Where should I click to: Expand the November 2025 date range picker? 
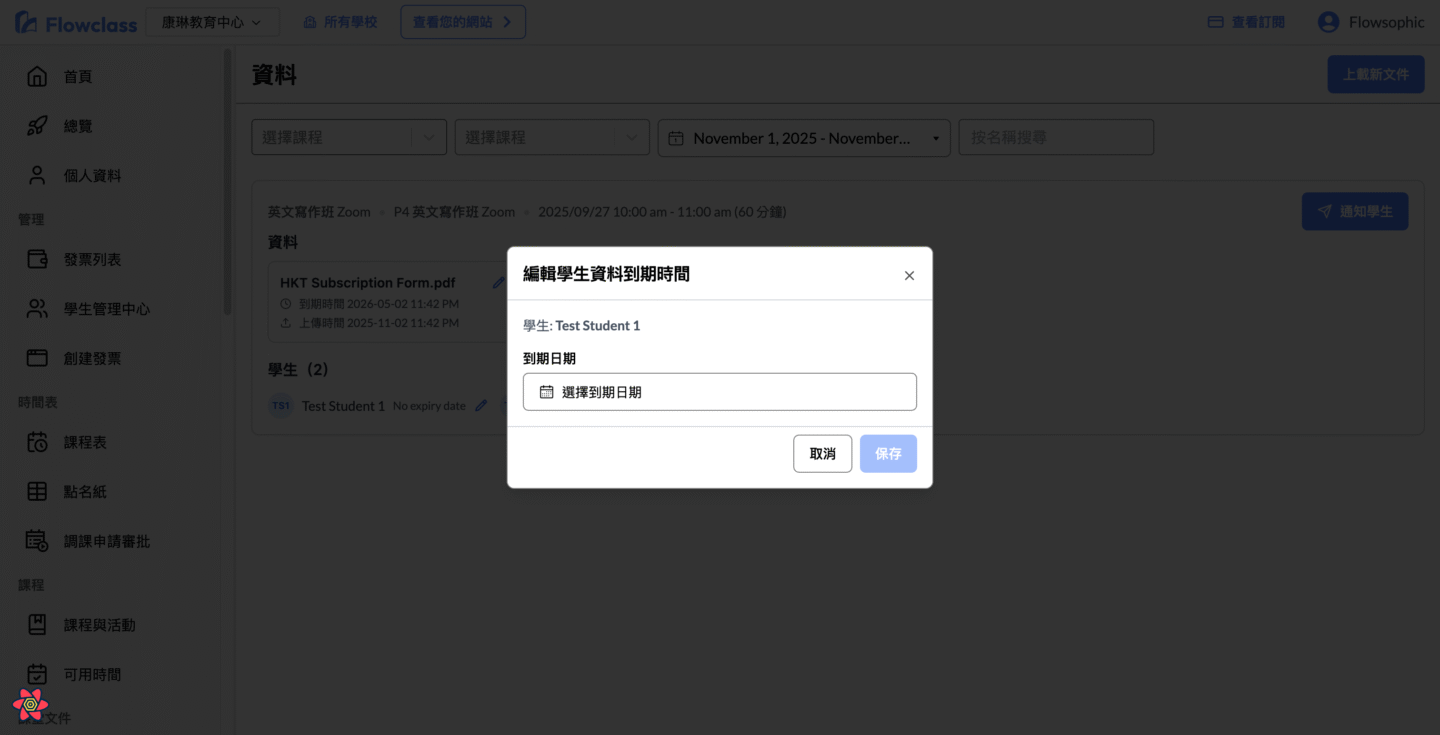pos(803,138)
